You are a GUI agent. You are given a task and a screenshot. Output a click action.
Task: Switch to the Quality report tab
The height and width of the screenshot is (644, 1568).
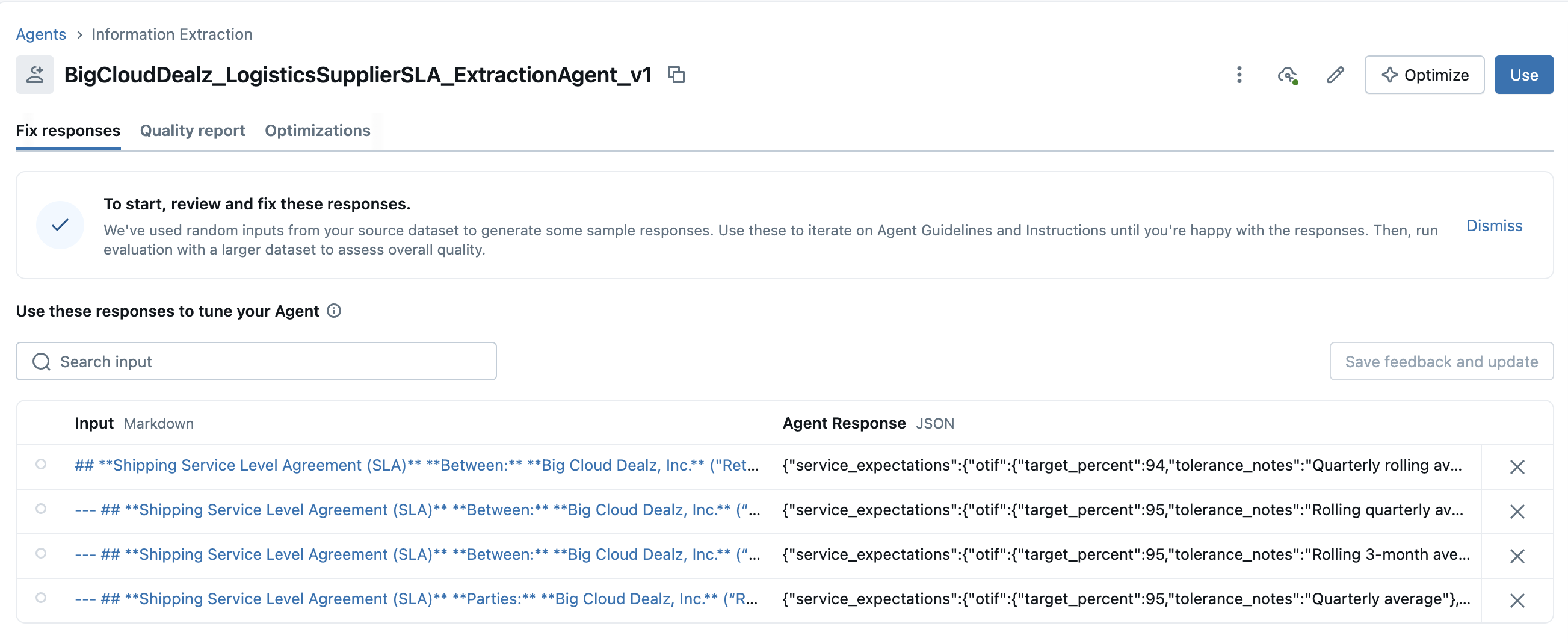tap(193, 130)
